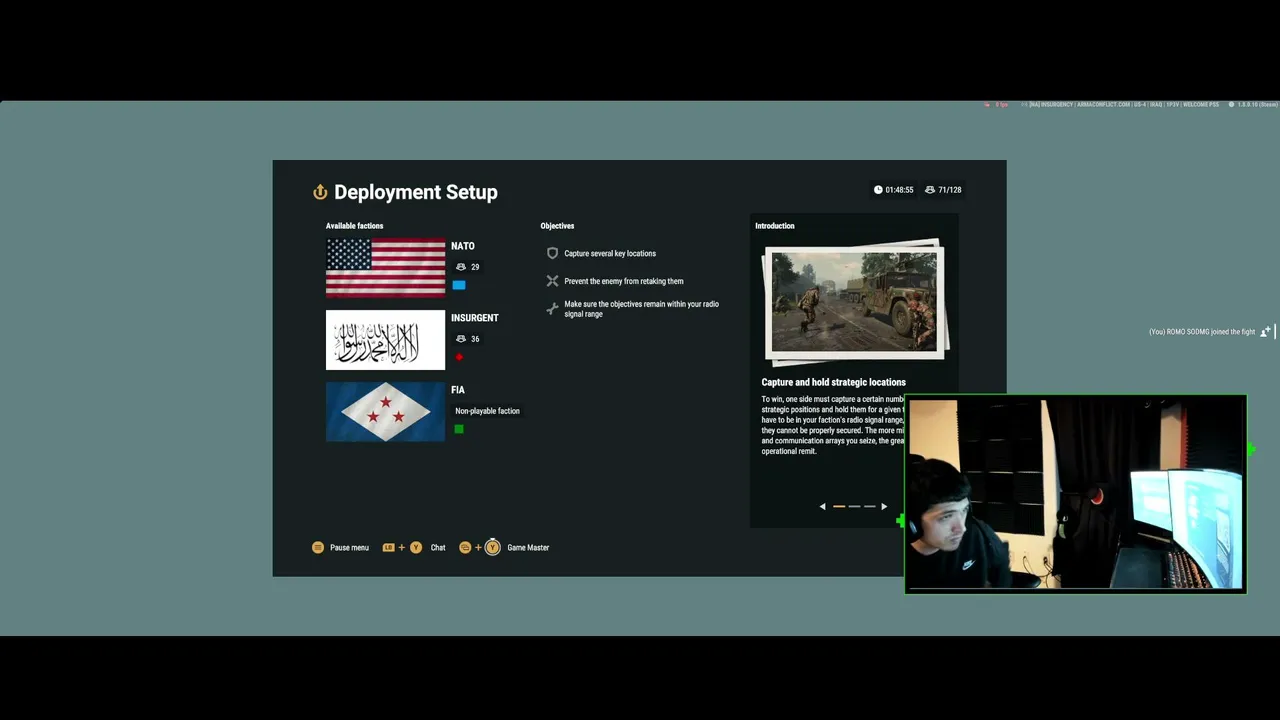Click the LB button icon for Chat
This screenshot has width=1280, height=720.
click(389, 548)
